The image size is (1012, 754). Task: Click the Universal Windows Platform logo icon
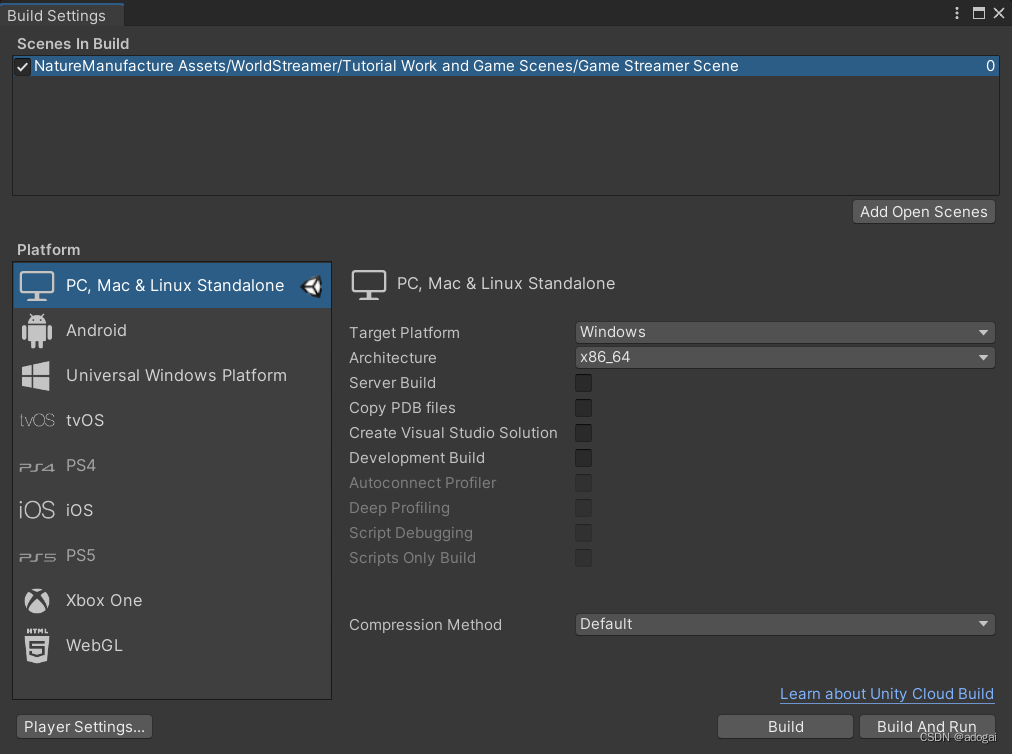pos(36,376)
